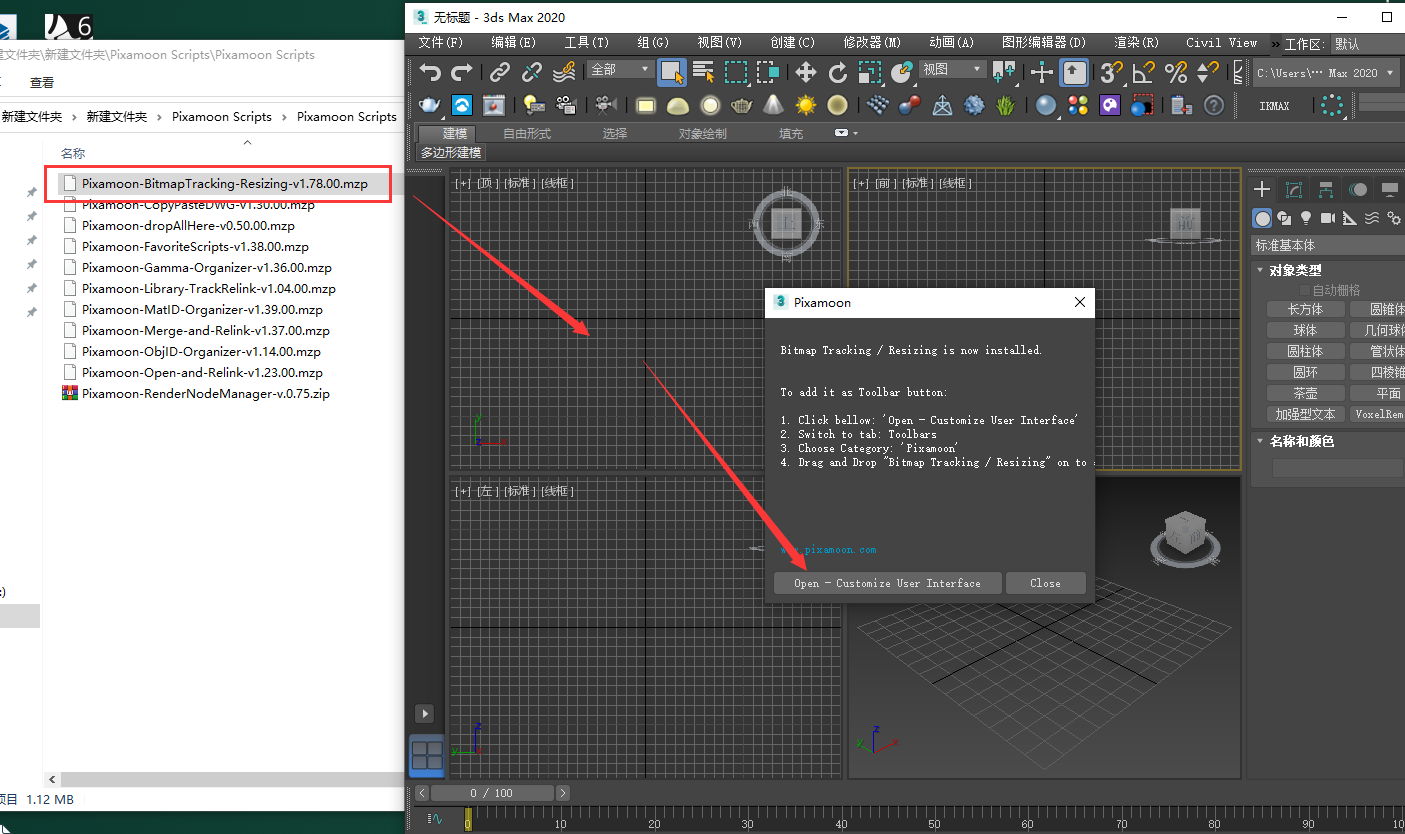
Task: Click the help question mark icon
Action: (1213, 105)
